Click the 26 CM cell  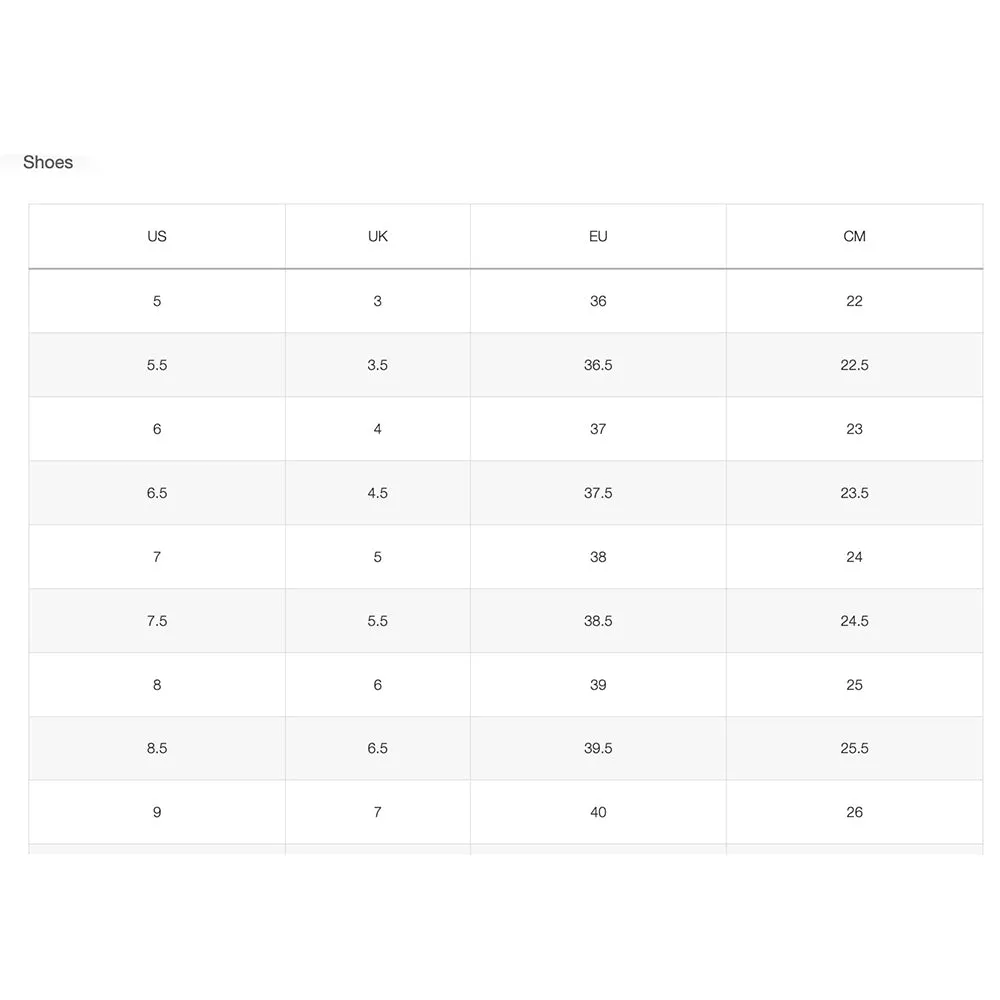[855, 812]
